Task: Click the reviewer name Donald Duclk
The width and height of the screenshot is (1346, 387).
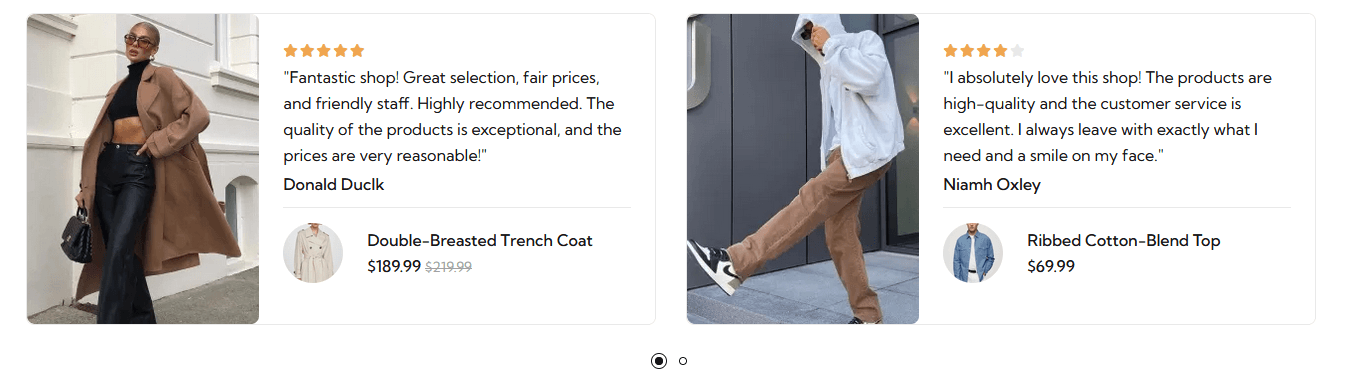Action: (333, 184)
